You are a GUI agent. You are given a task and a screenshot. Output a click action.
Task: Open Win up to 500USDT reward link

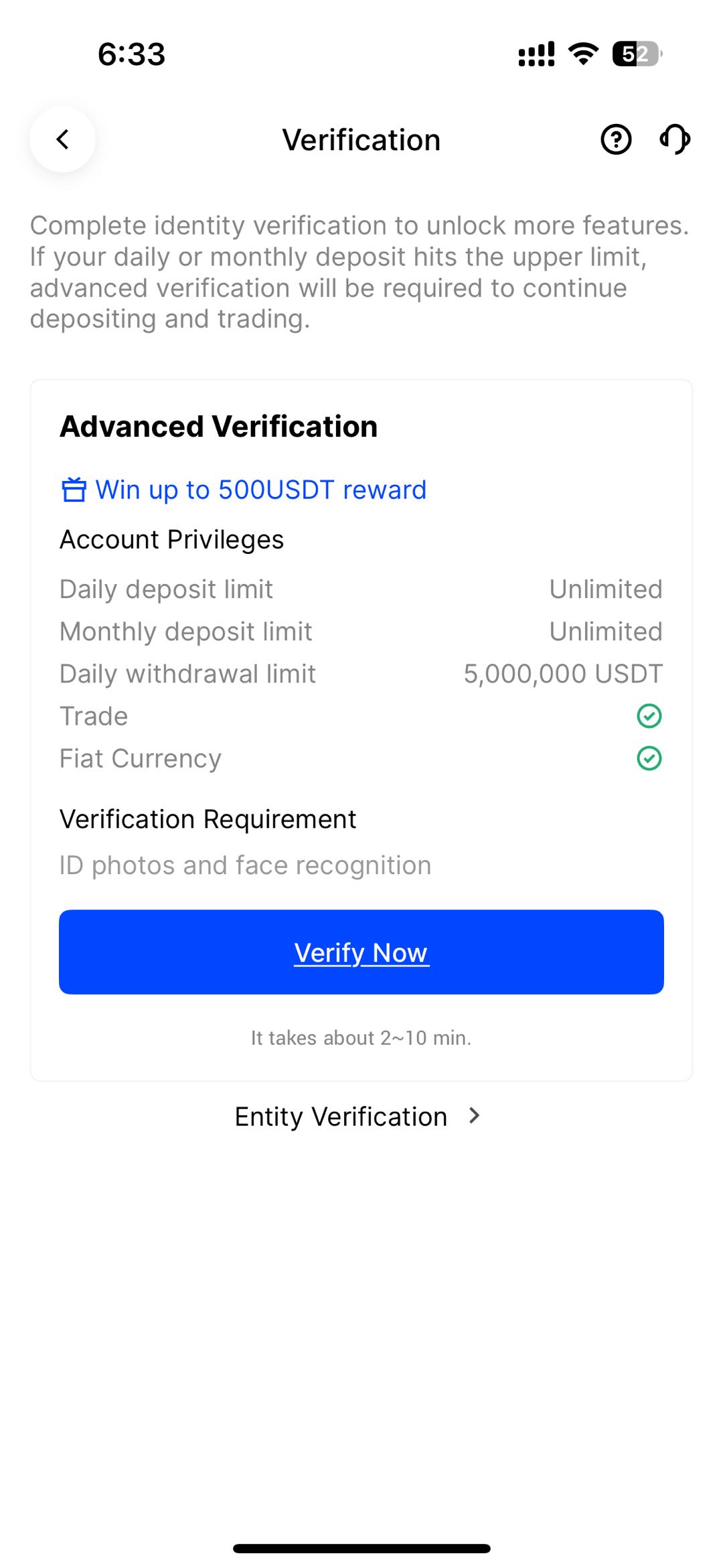point(260,490)
